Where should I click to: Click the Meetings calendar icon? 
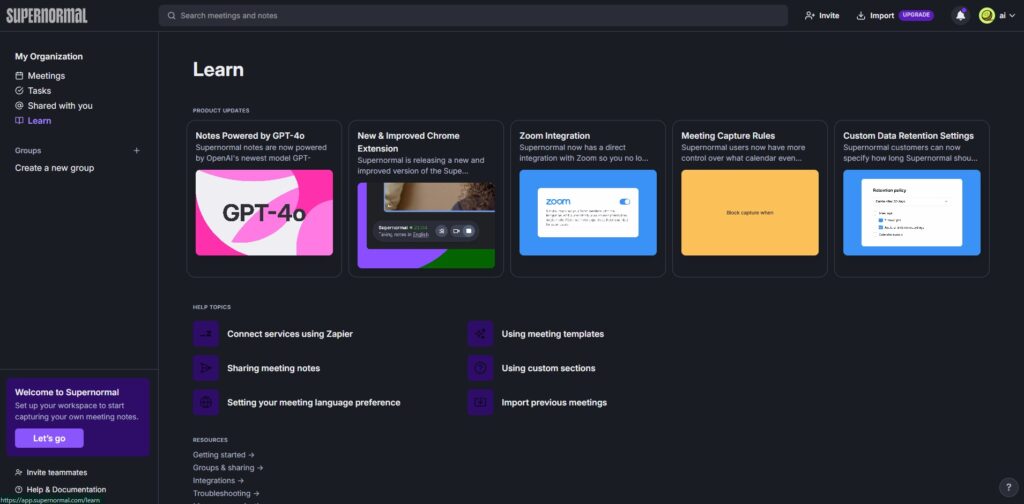point(19,76)
